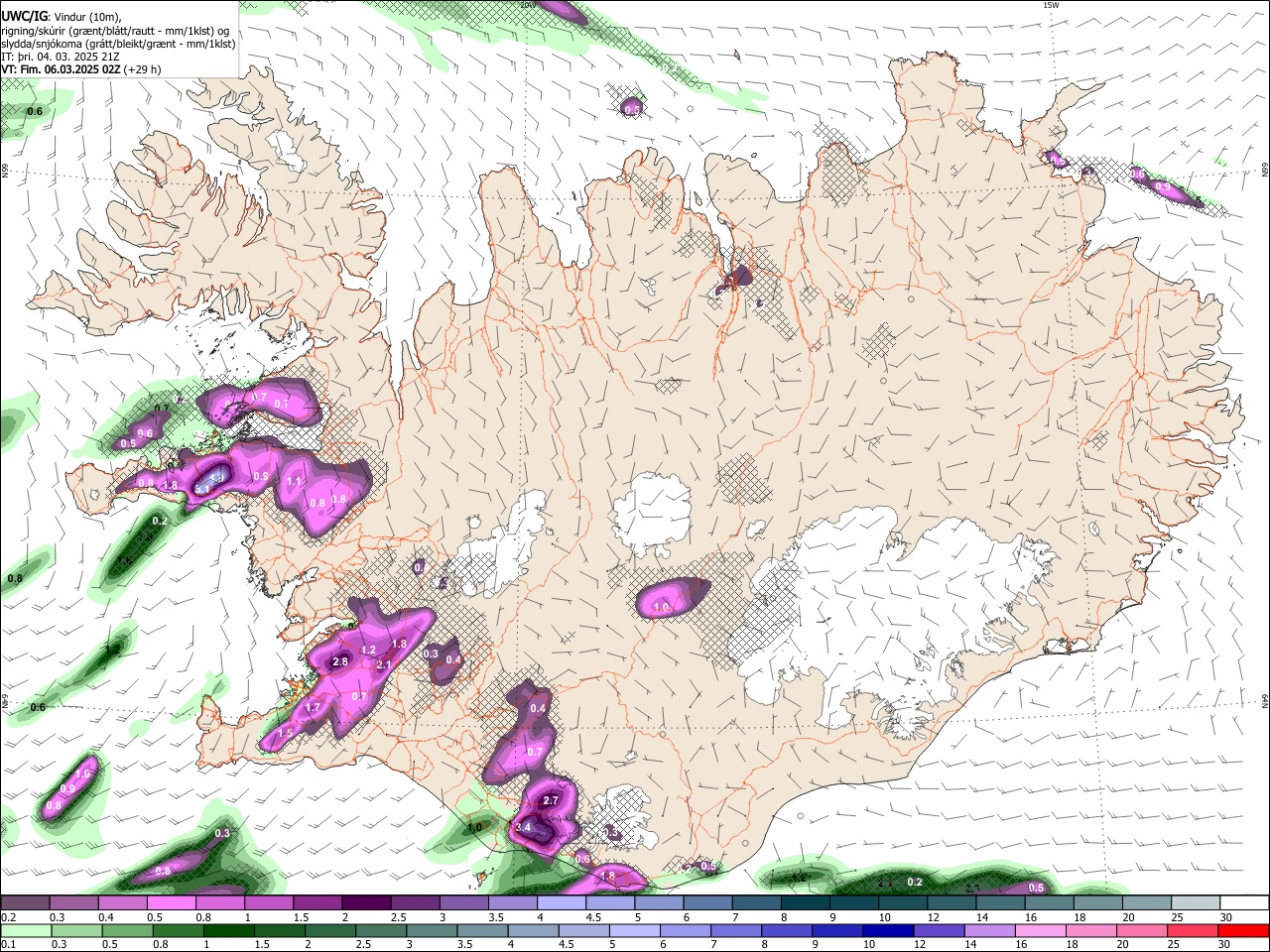Click the 15W longitude label on the top edge
Viewport: 1270px width, 952px height.
1052,5
